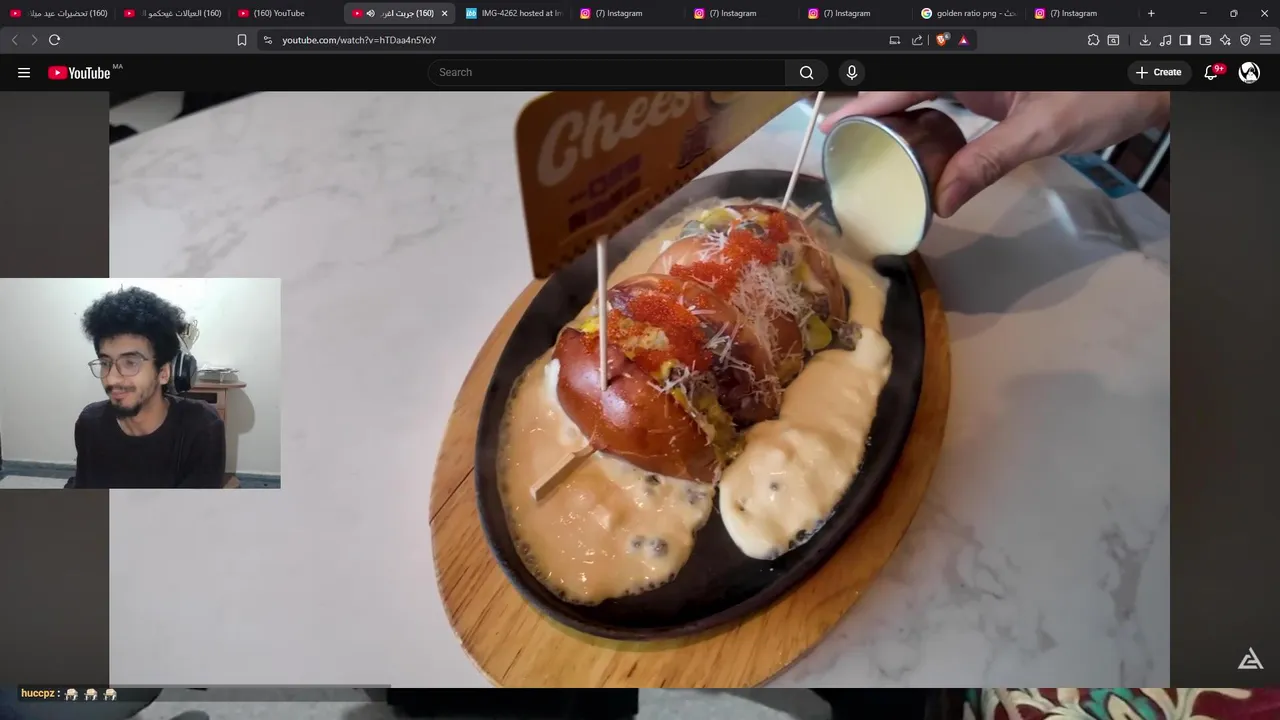
Task: Reload the page in browser toolbar
Action: coord(54,40)
